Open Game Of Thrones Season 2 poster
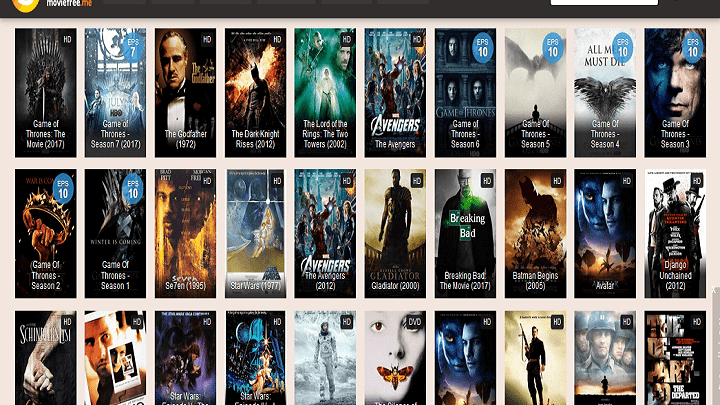 tap(45, 234)
